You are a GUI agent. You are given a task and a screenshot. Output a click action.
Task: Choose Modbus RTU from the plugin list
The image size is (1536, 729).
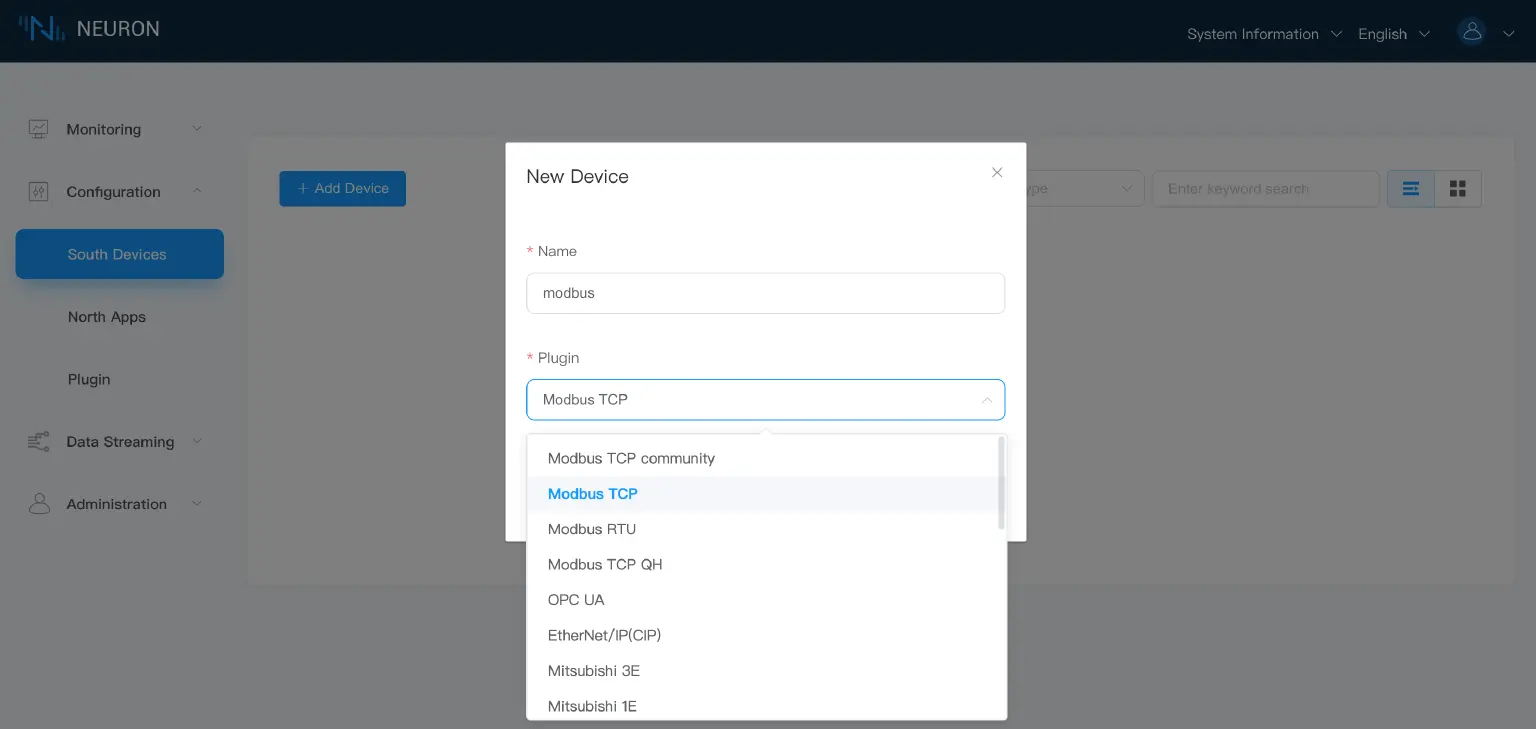tap(591, 529)
